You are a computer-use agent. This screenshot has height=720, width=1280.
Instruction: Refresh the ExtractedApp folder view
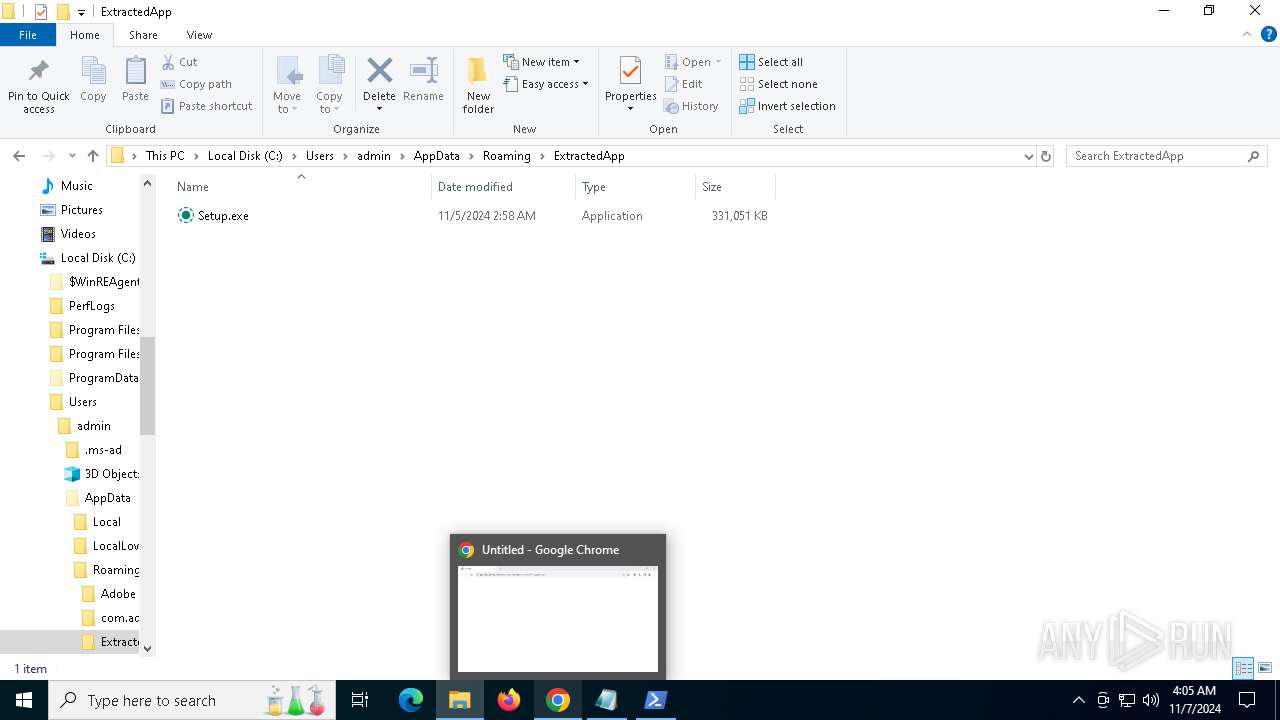pyautogui.click(x=1046, y=156)
